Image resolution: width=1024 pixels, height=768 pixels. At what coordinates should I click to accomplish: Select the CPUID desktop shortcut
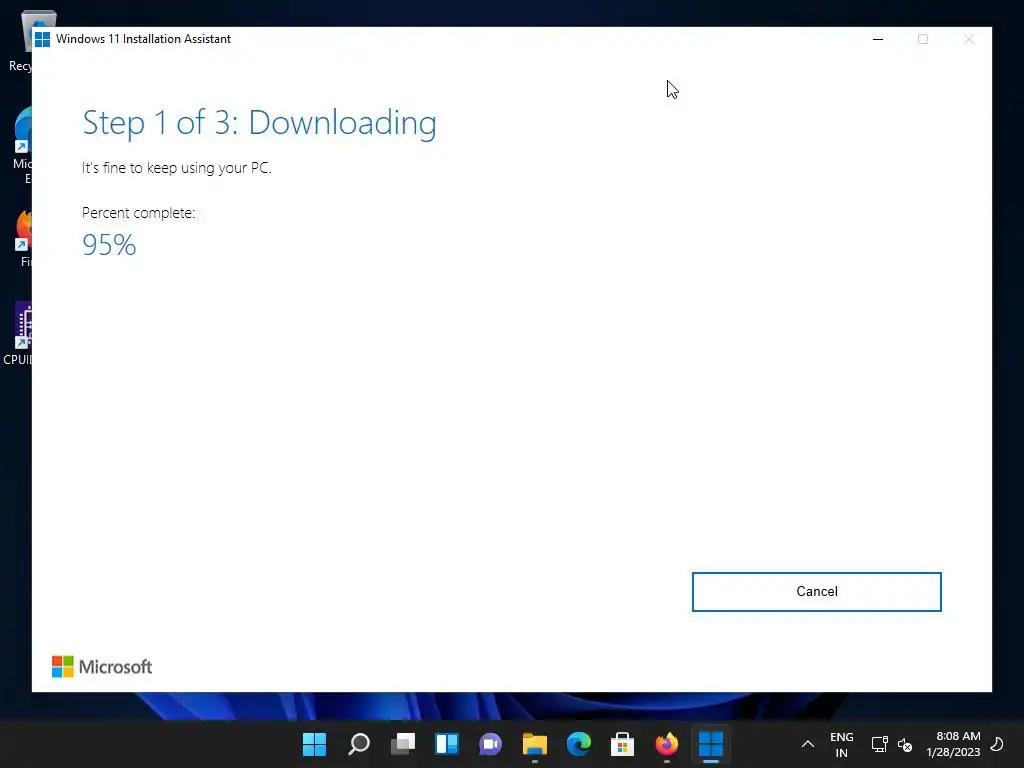18,333
